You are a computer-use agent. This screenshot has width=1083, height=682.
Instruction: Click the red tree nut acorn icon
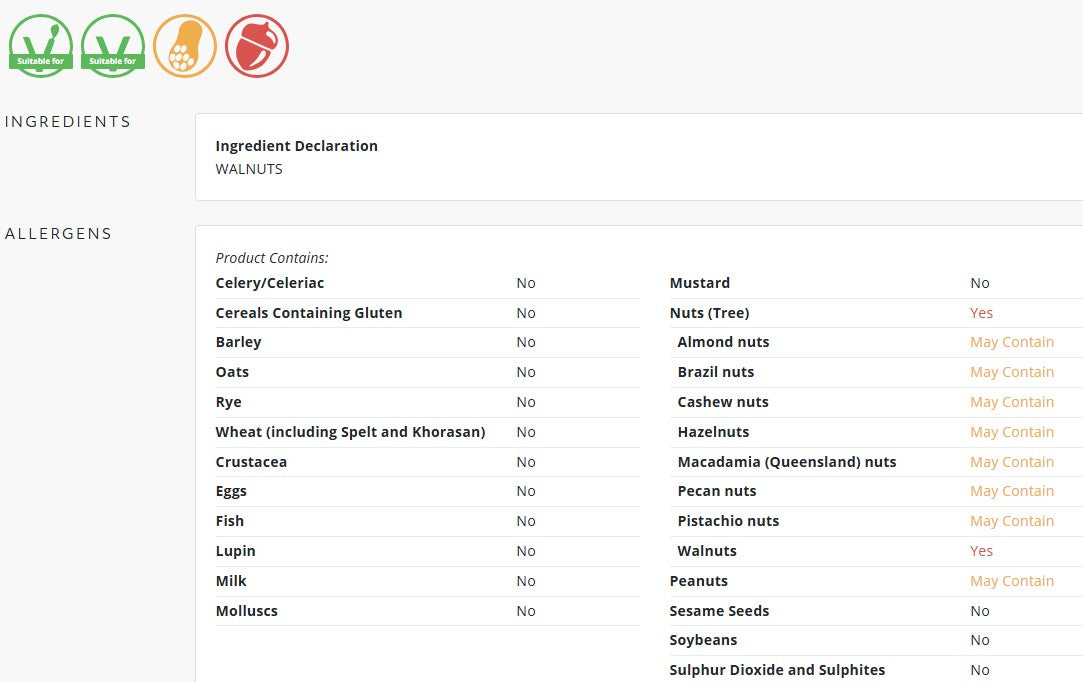tap(257, 46)
